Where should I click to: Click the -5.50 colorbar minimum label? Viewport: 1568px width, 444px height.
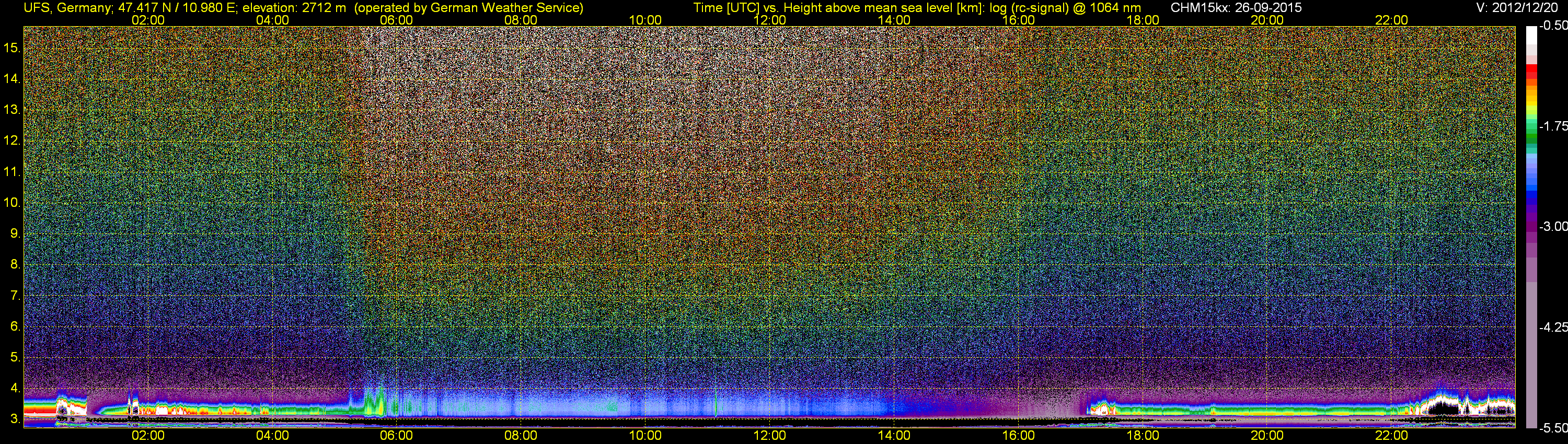coord(1553,428)
